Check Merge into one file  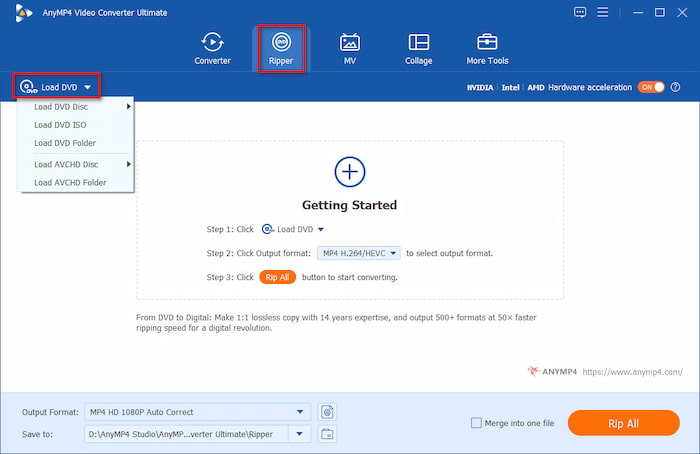coord(476,423)
